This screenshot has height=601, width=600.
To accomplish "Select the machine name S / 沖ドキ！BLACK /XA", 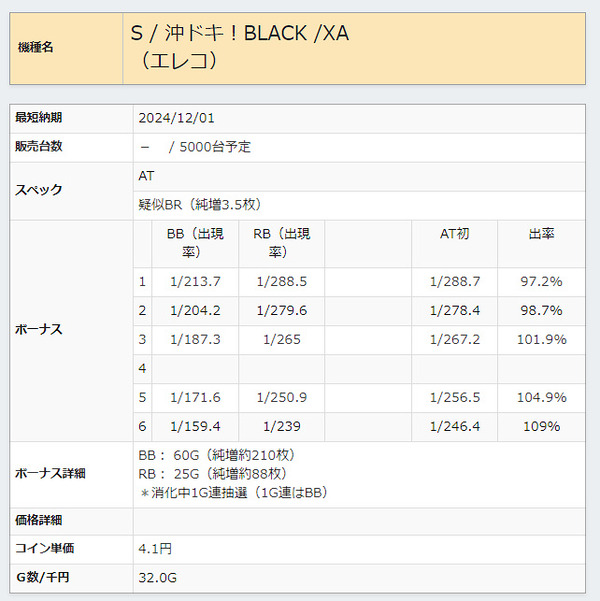I will coord(240,33).
